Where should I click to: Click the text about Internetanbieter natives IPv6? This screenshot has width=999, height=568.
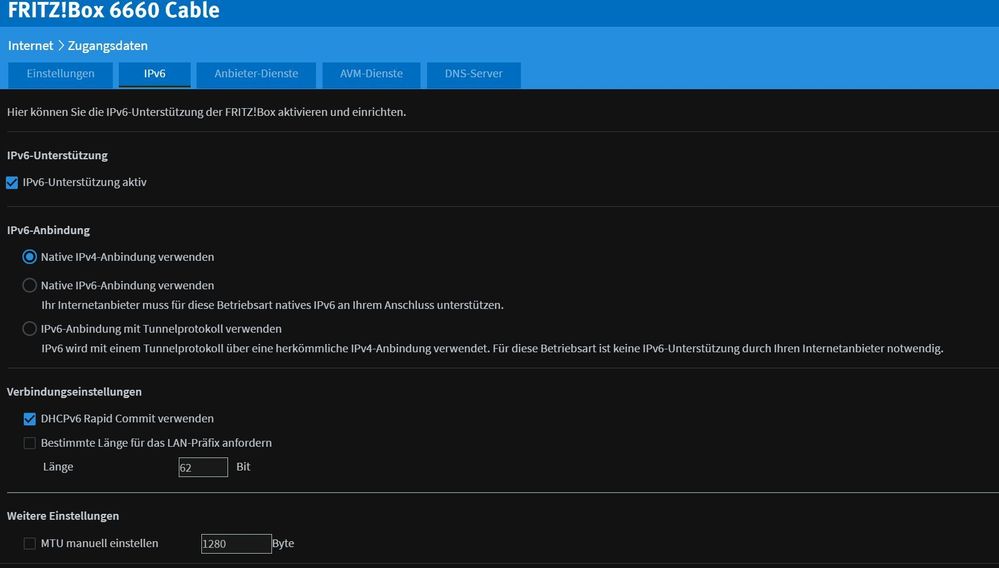pyautogui.click(x=273, y=305)
